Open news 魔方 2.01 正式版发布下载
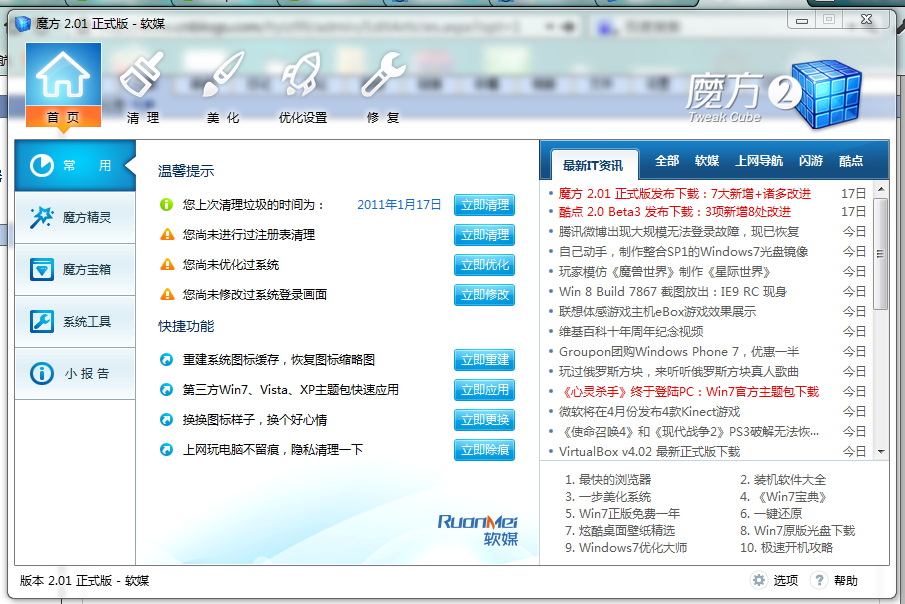Viewport: 905px width, 604px height. coord(685,193)
